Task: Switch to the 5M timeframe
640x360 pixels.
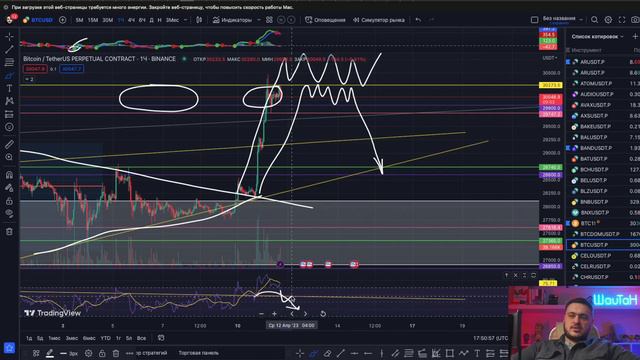Action: tap(79, 20)
